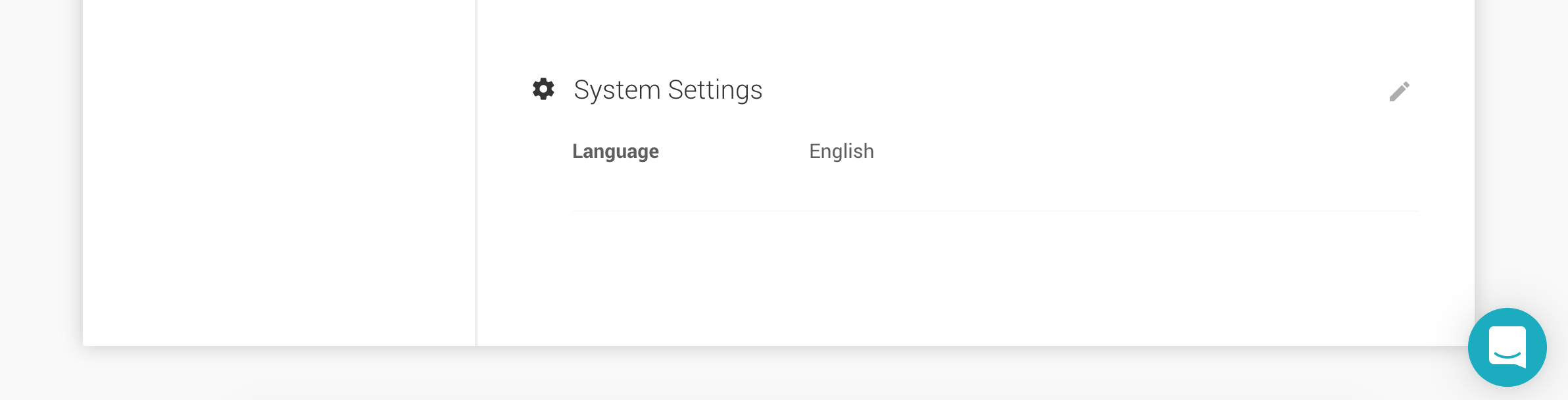This screenshot has width=1568, height=400.
Task: Open the teal chat widget
Action: click(1507, 347)
